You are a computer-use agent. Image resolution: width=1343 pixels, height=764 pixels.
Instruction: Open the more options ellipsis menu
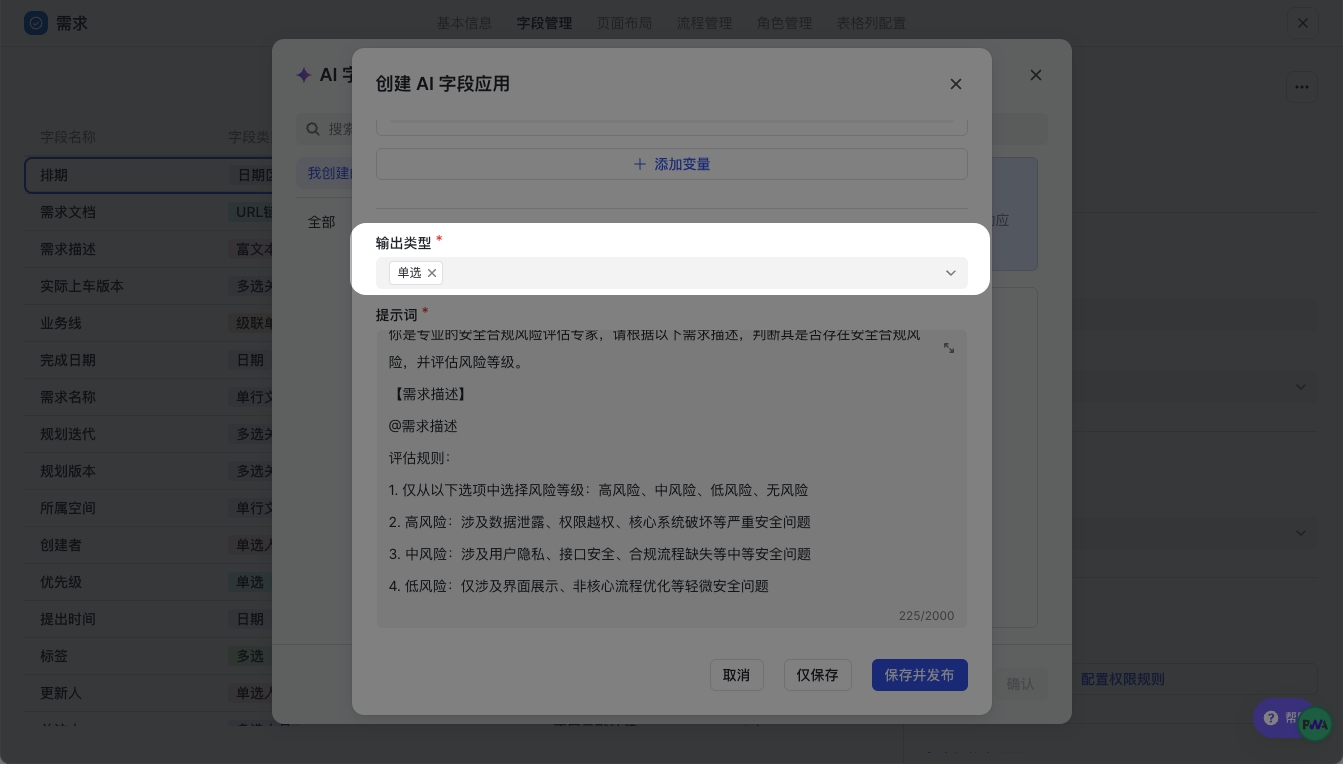coord(1301,87)
